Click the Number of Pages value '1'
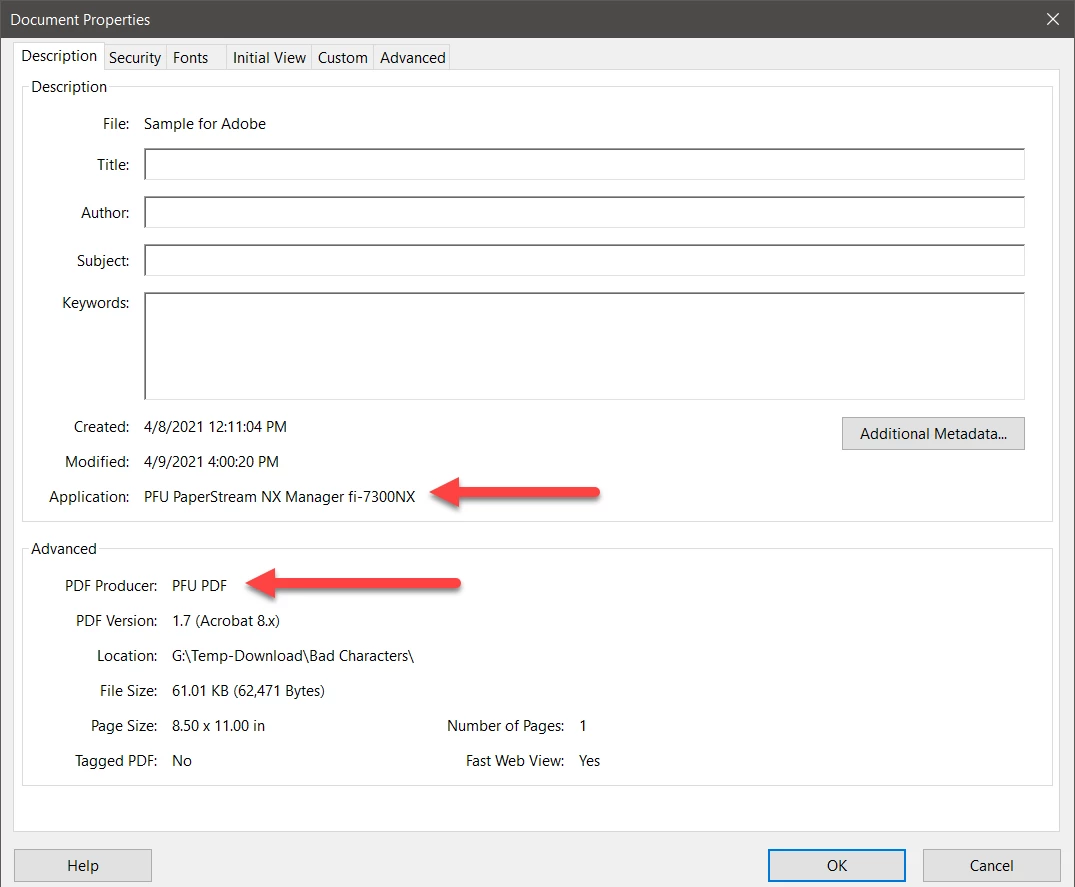This screenshot has height=887, width=1075. tap(583, 726)
